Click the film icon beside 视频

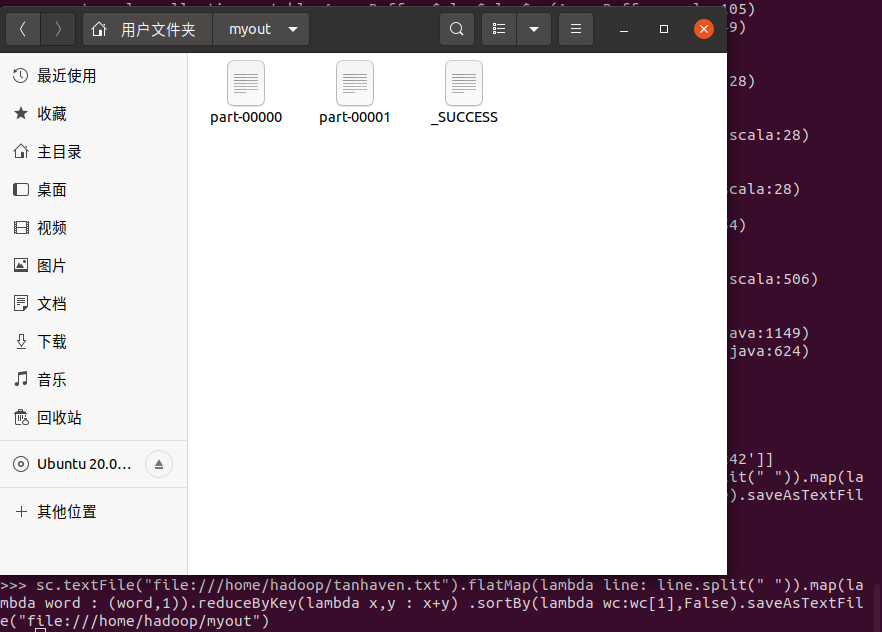click(x=21, y=227)
